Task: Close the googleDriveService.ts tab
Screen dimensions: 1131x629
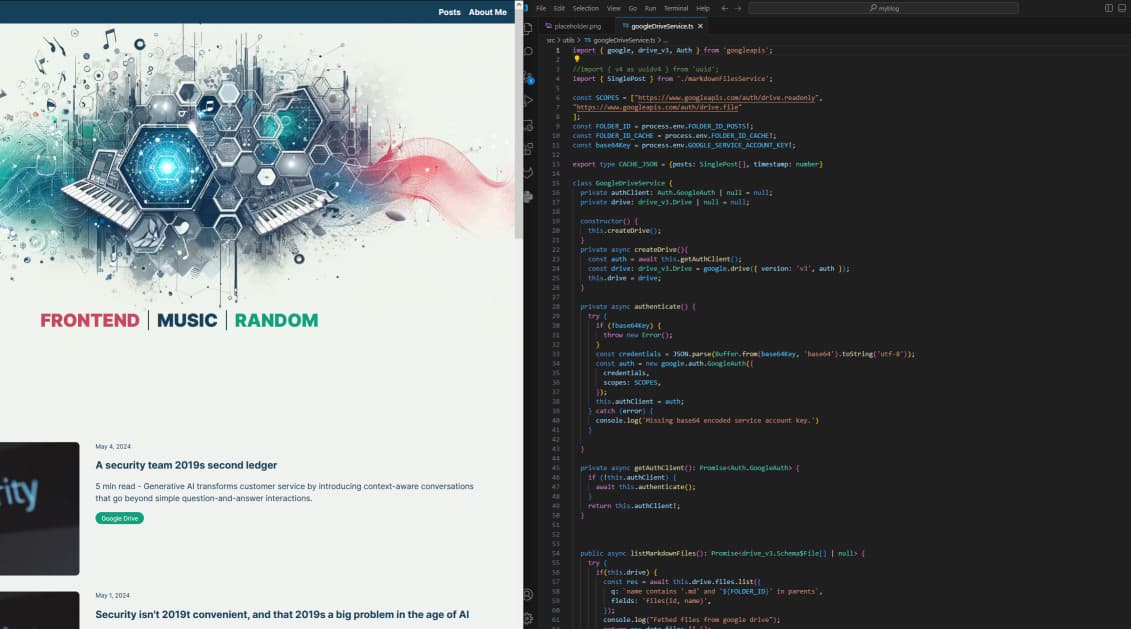Action: point(700,26)
